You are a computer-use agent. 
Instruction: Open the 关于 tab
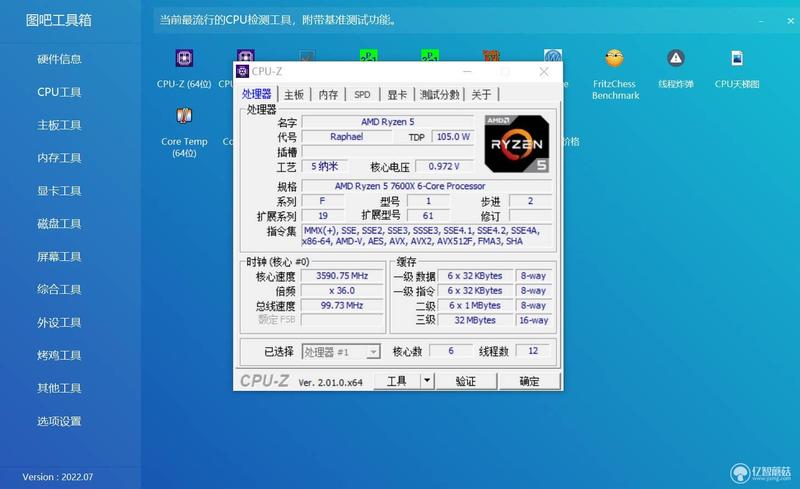pyautogui.click(x=481, y=94)
